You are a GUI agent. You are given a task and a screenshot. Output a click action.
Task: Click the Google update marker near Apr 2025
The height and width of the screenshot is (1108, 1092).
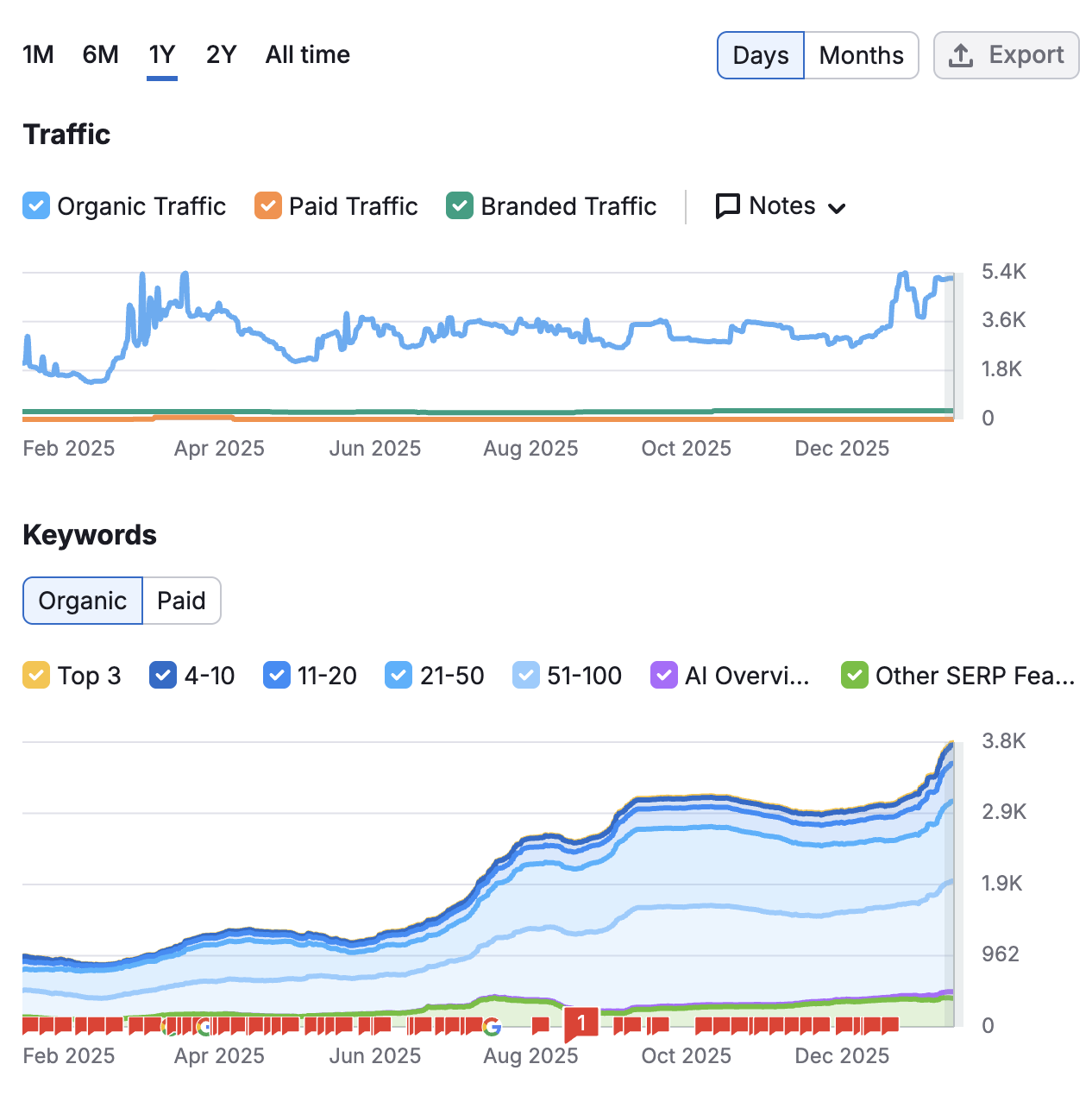[x=204, y=1026]
